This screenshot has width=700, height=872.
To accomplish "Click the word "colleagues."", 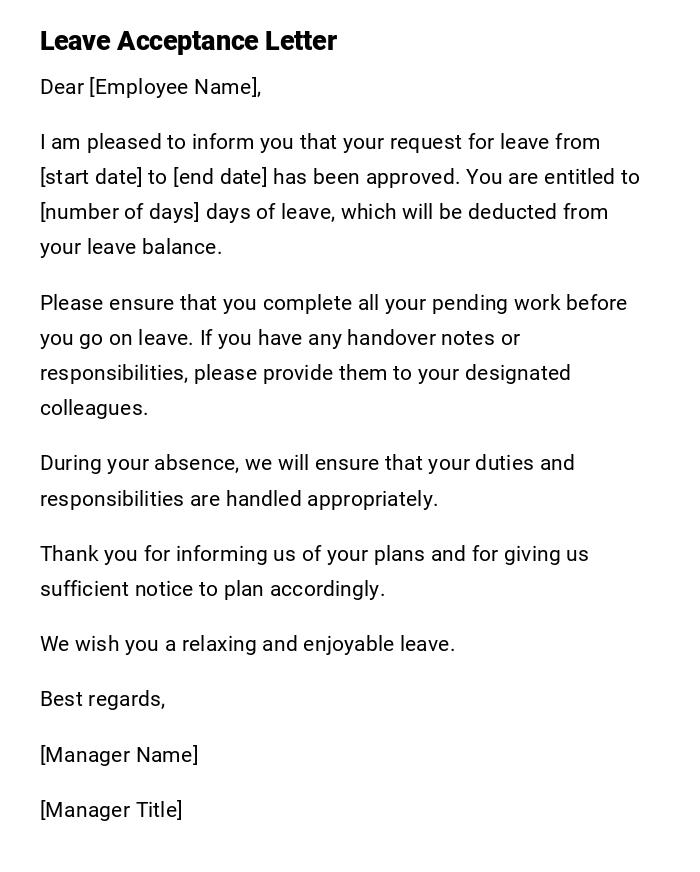I will tap(94, 408).
